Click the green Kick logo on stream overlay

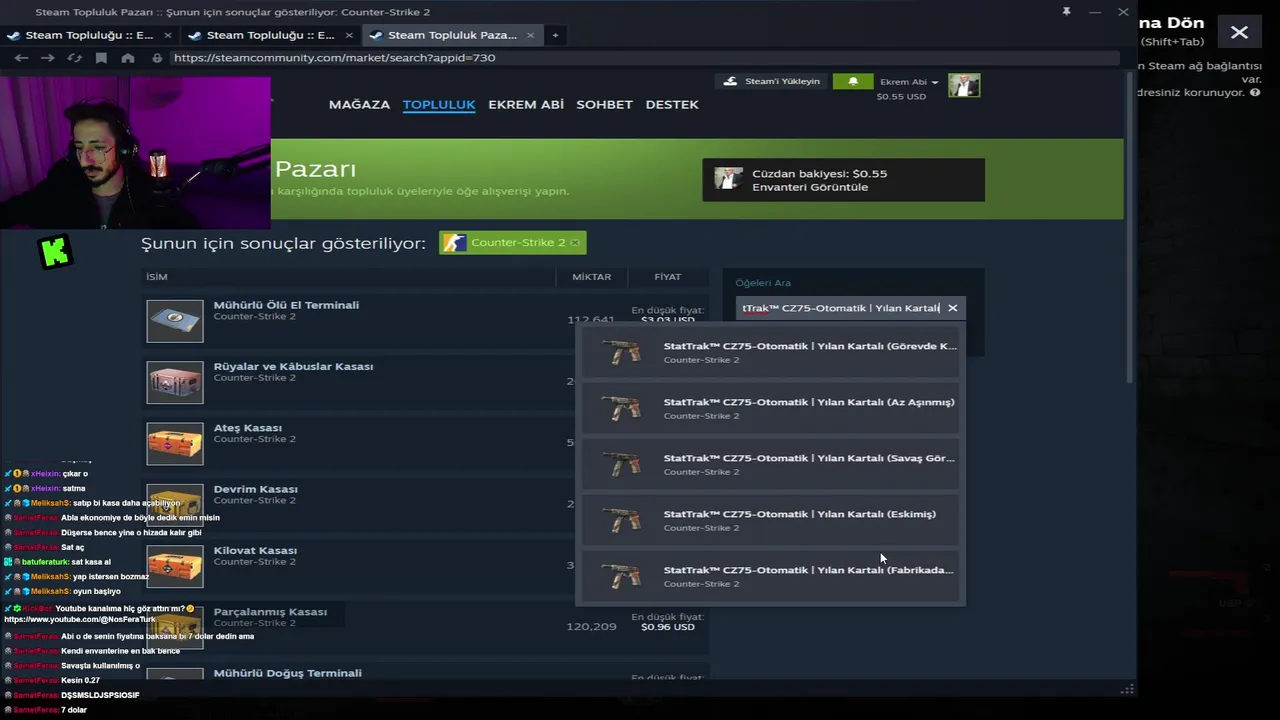[x=55, y=252]
